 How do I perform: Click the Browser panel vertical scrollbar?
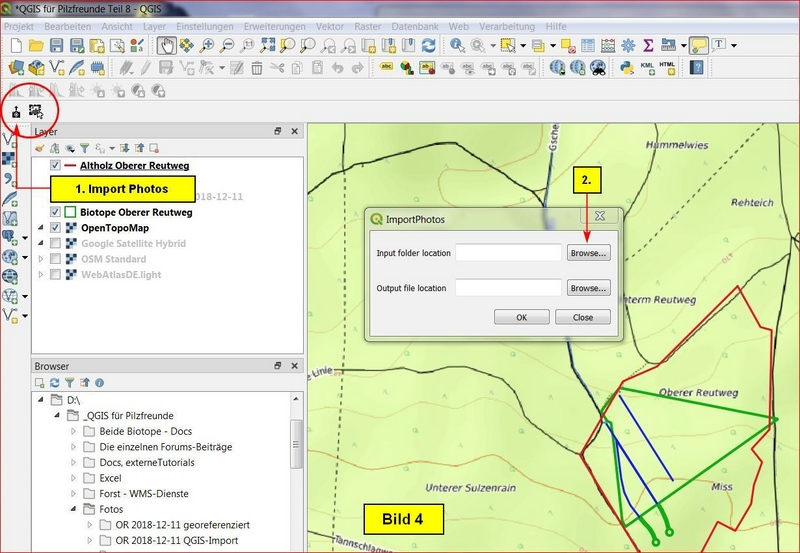tap(296, 444)
